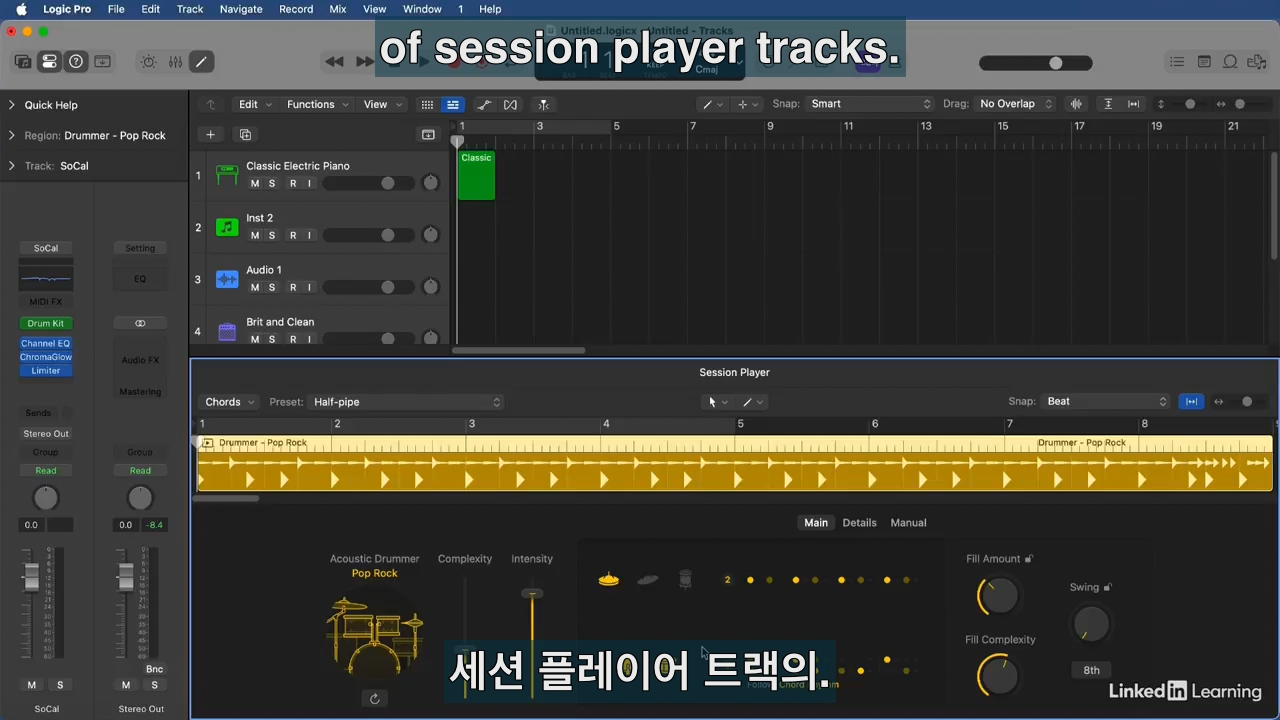Open the Session Player Chords dropdown
Screen dimensions: 1280x720
tap(230, 402)
